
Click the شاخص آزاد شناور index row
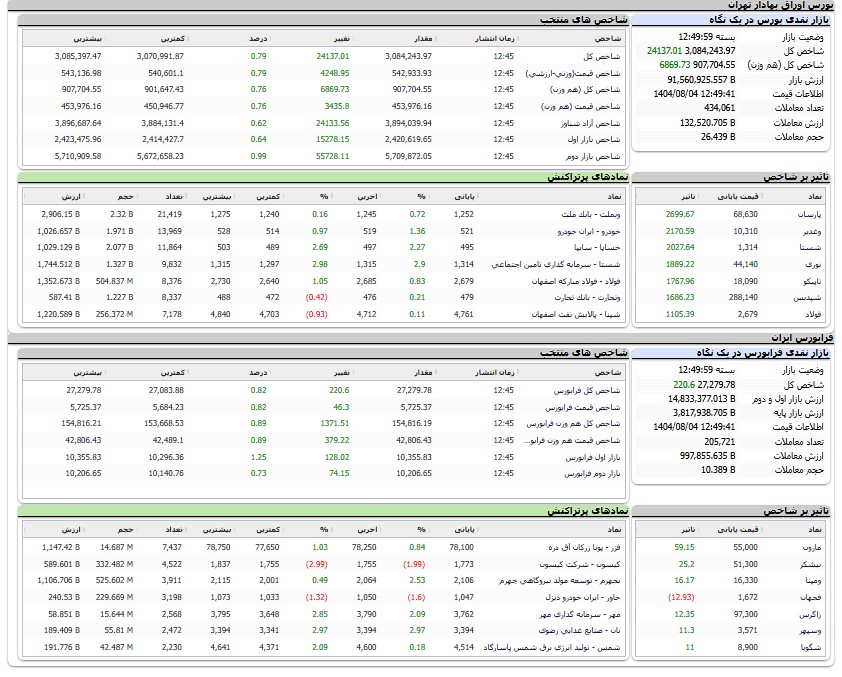[x=591, y=123]
